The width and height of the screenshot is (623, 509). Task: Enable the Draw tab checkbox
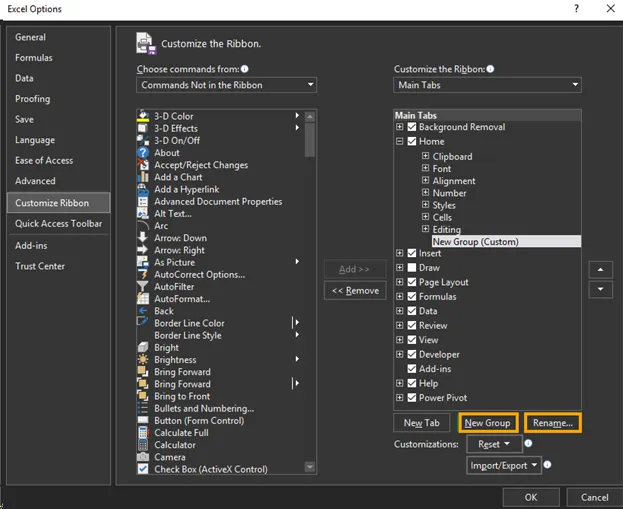click(x=412, y=267)
